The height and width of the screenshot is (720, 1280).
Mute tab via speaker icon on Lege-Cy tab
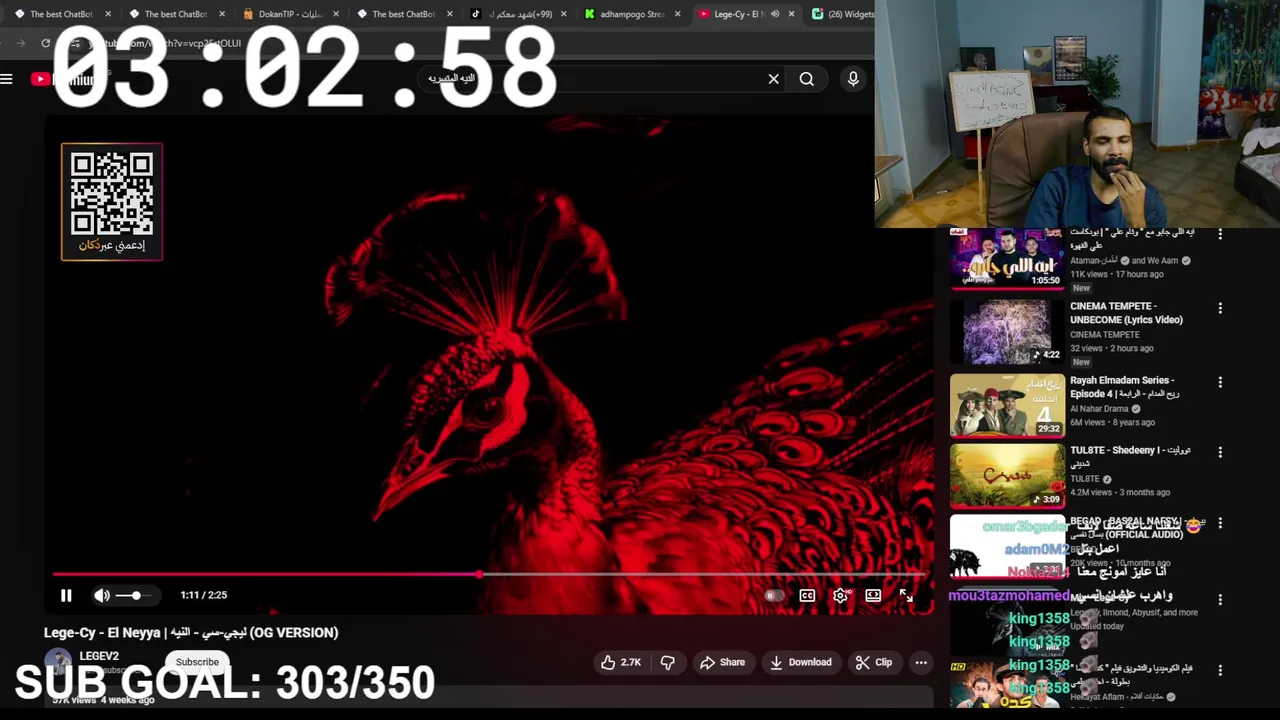click(774, 14)
